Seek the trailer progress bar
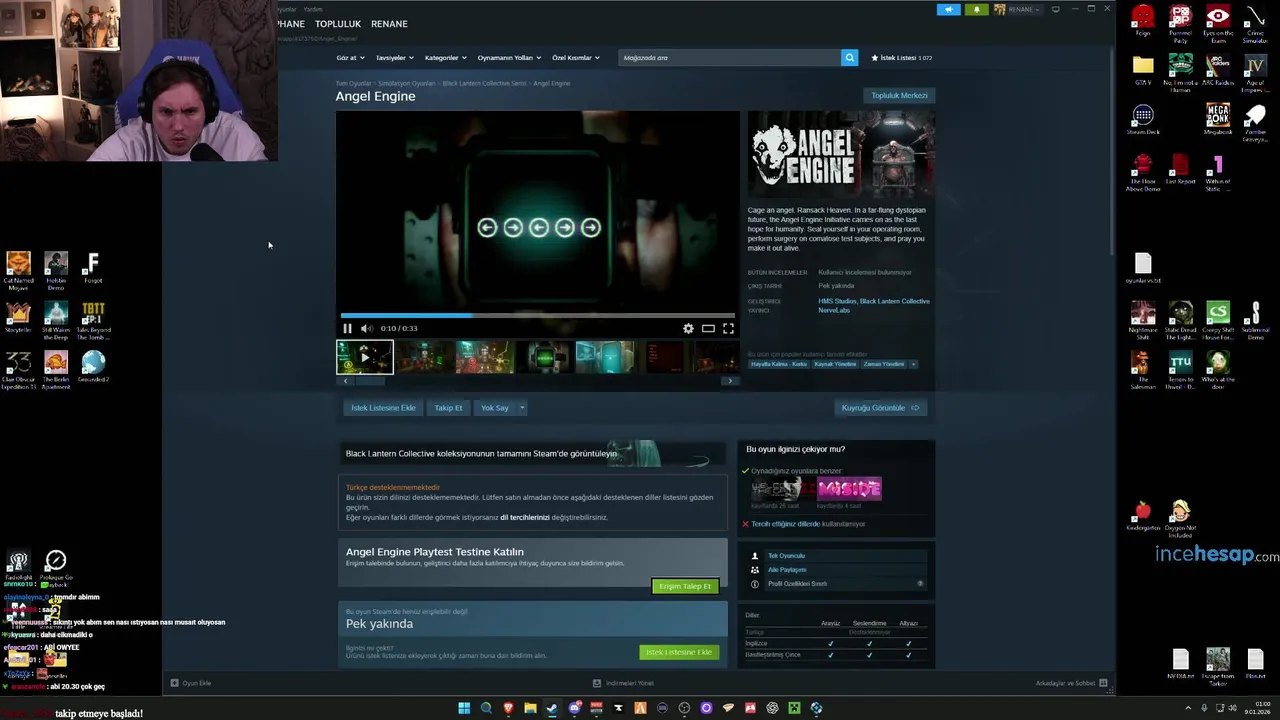This screenshot has width=1280, height=720. 537,315
